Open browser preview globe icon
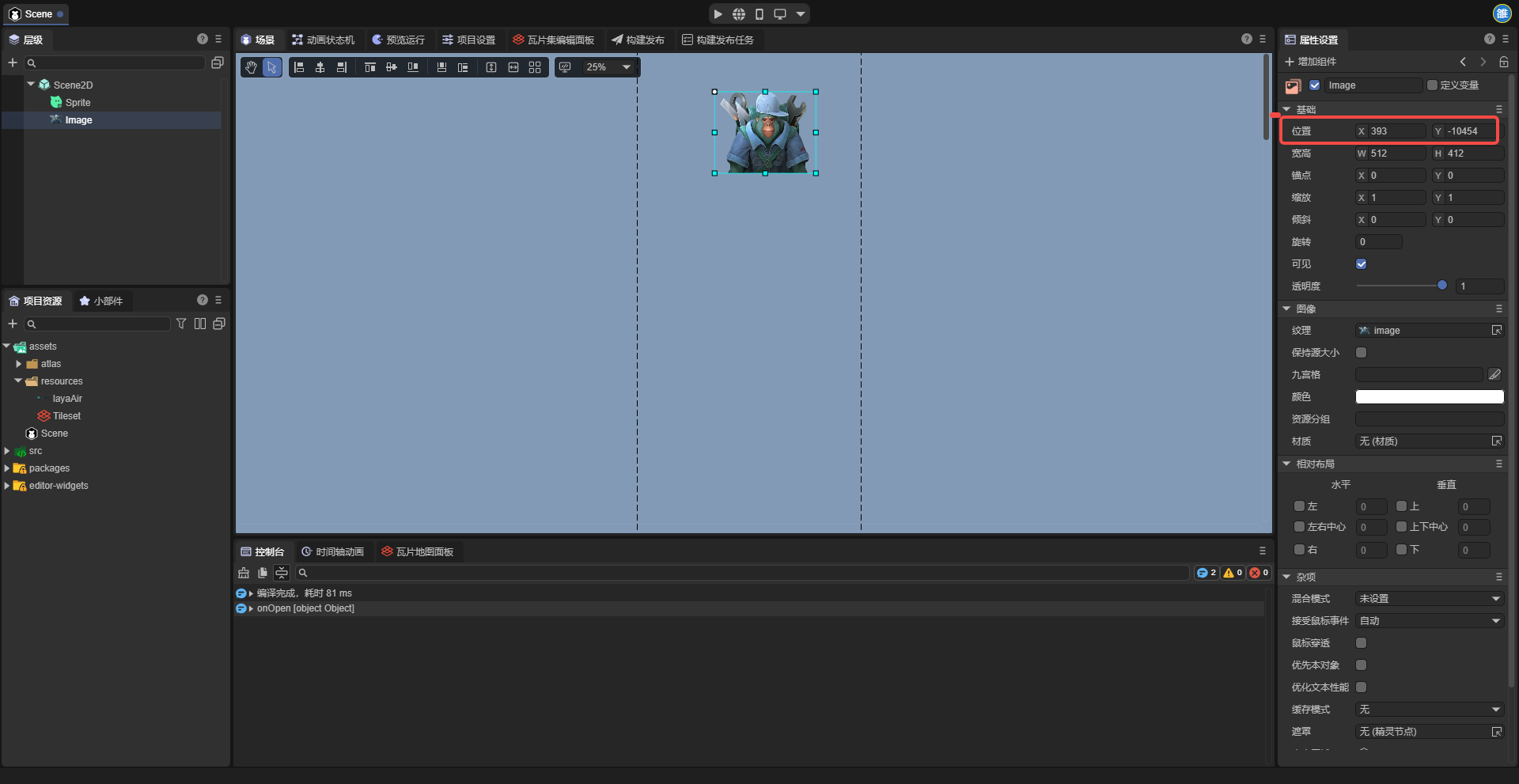This screenshot has width=1519, height=784. pyautogui.click(x=738, y=14)
